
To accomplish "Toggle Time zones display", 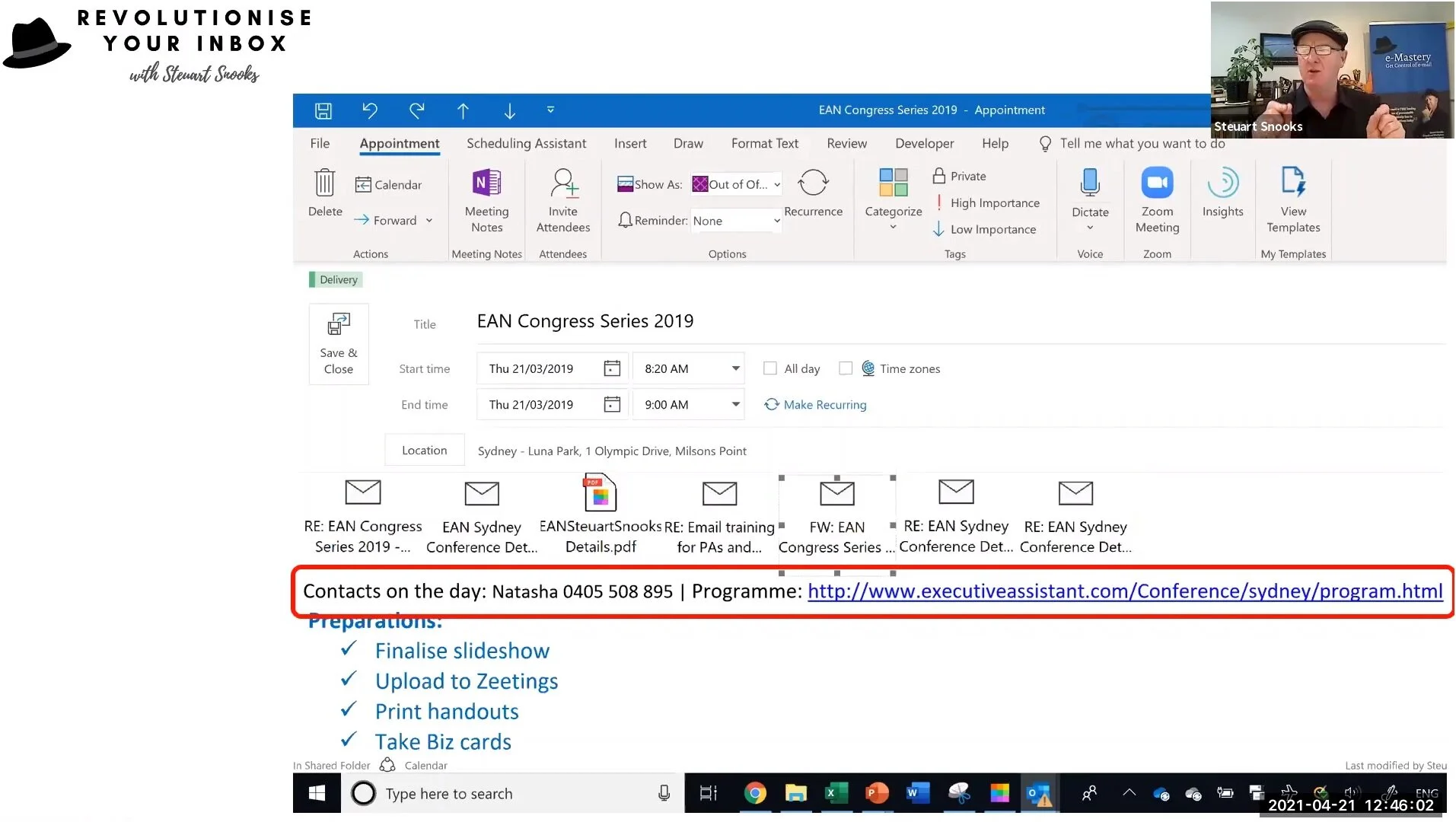I will pyautogui.click(x=846, y=368).
